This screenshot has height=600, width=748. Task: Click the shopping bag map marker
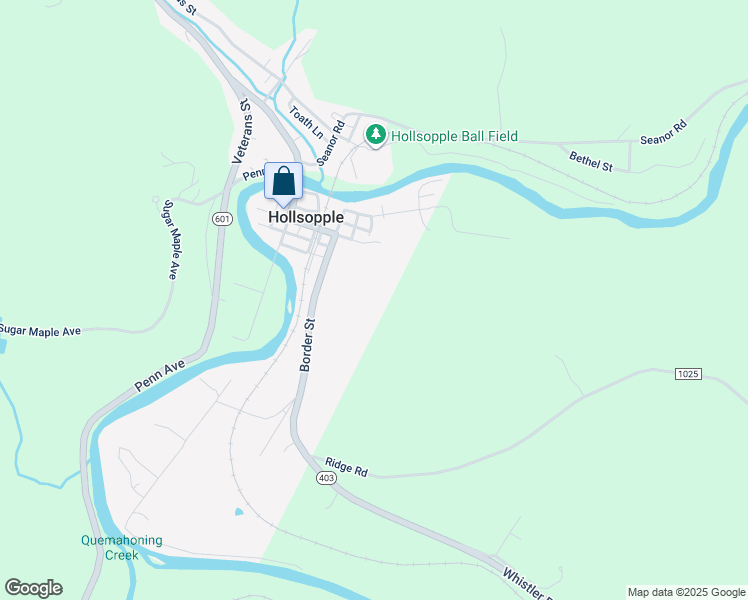[283, 184]
